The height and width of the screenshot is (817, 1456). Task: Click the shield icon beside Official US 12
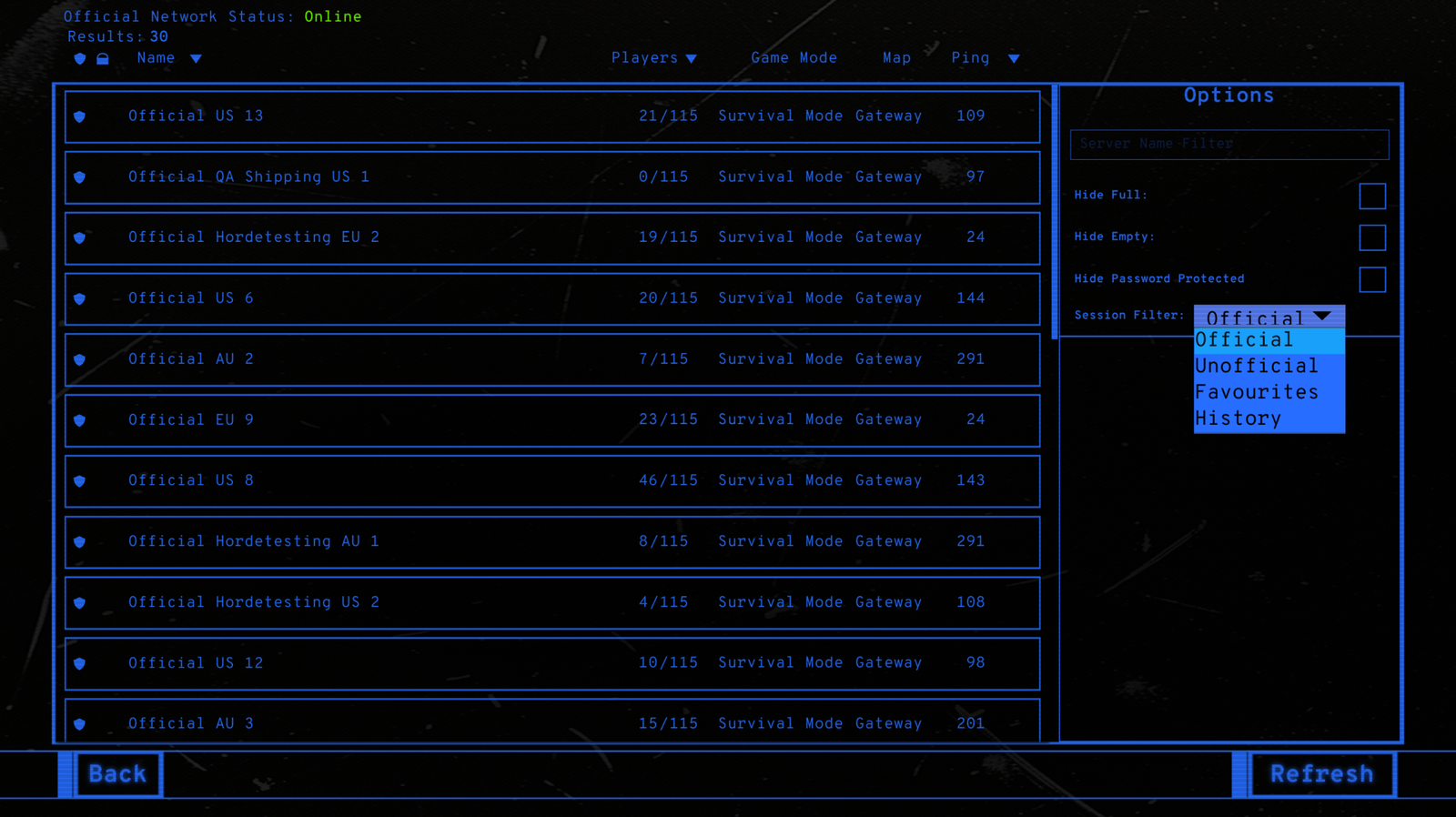point(80,663)
